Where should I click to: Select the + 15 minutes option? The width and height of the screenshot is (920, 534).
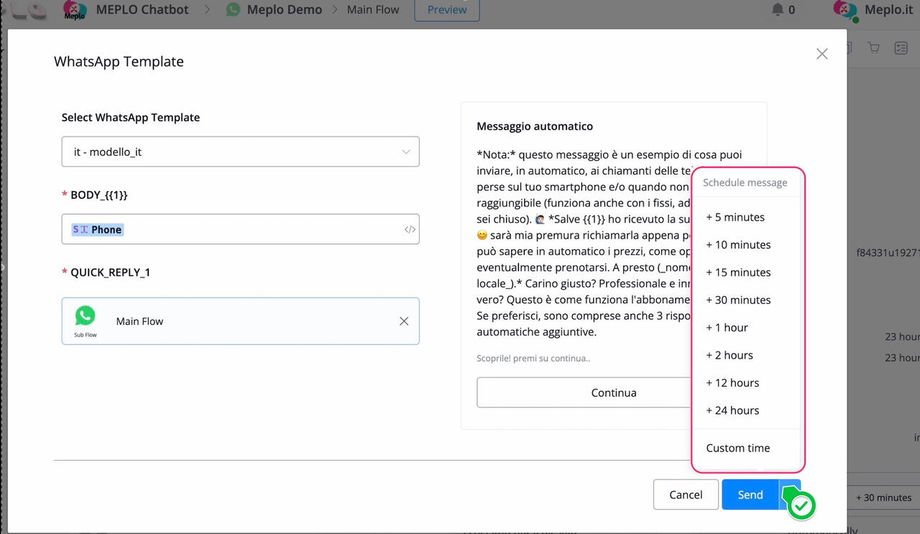tap(738, 273)
